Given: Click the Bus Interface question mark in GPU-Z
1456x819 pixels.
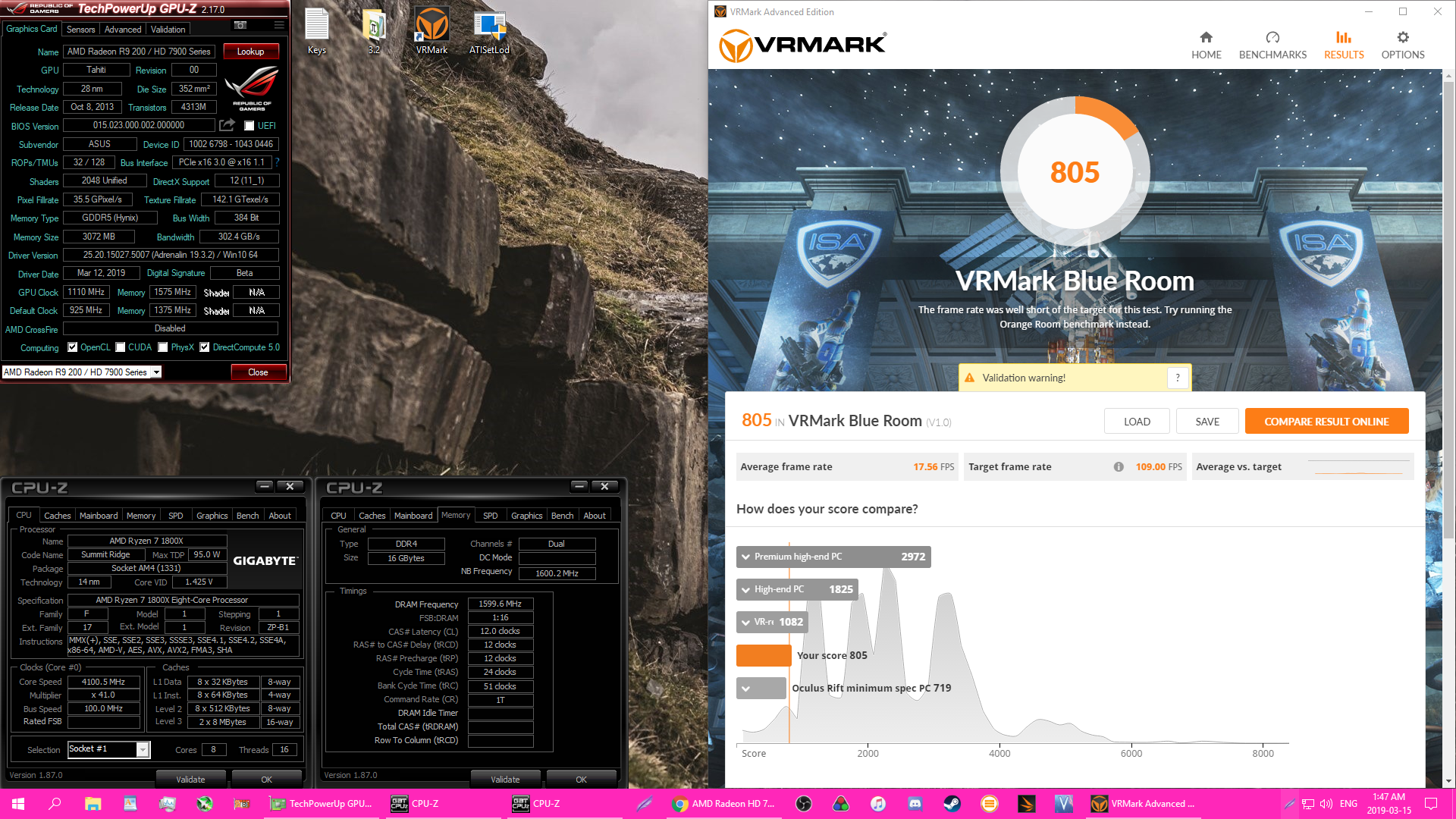Looking at the screenshot, I should [x=277, y=162].
